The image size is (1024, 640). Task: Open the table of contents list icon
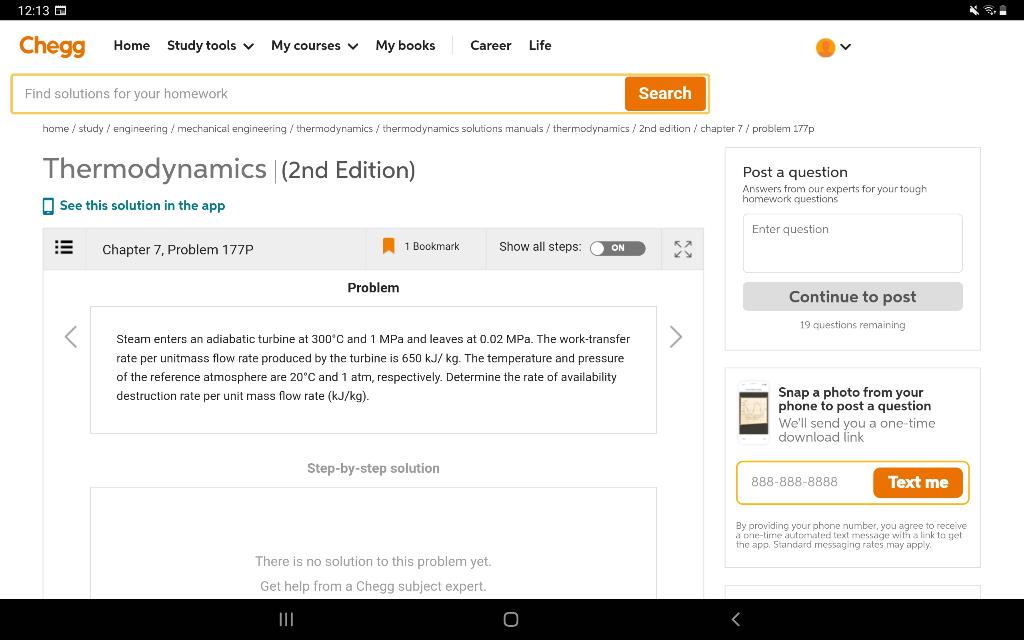tap(64, 248)
